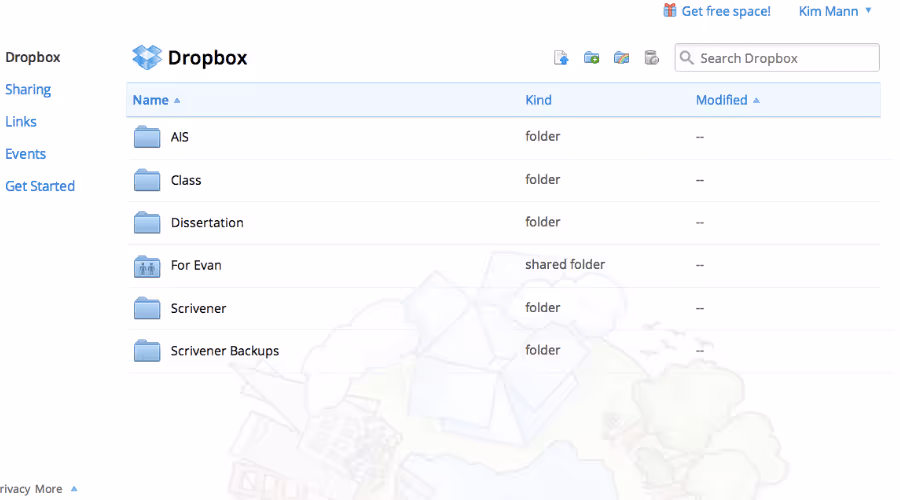This screenshot has width=900, height=500.
Task: Click the Share a folder icon
Action: [x=621, y=58]
